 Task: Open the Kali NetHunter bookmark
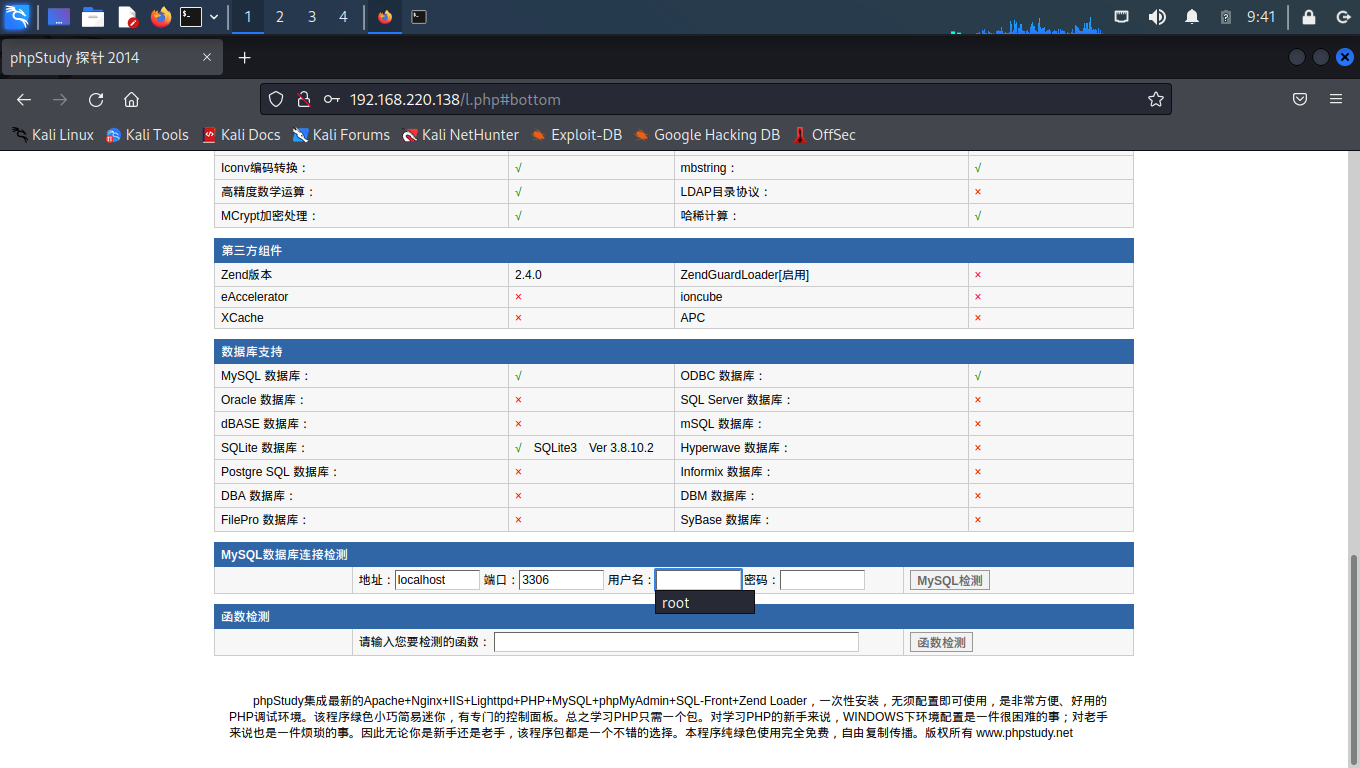click(x=460, y=135)
